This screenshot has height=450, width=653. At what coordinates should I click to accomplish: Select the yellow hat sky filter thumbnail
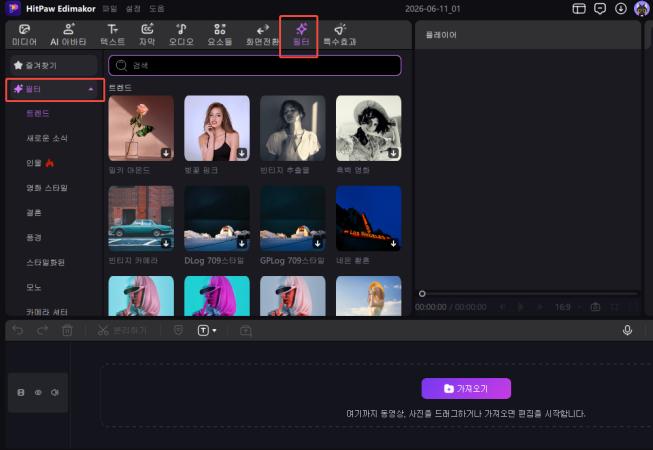click(x=369, y=296)
